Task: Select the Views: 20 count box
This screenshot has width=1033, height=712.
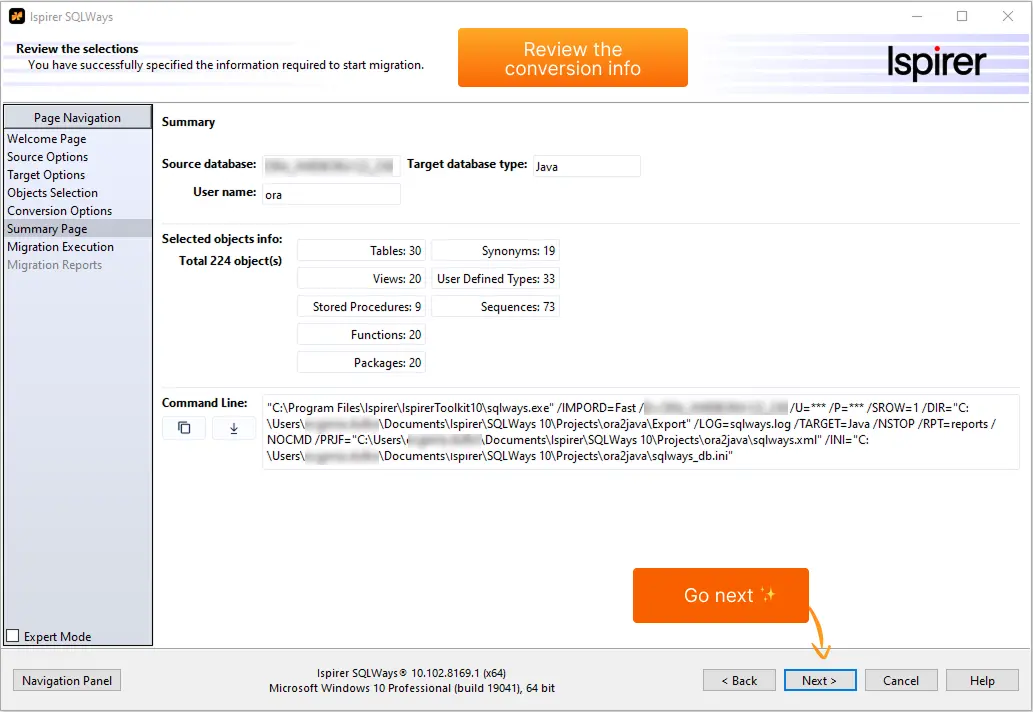Action: [x=361, y=279]
